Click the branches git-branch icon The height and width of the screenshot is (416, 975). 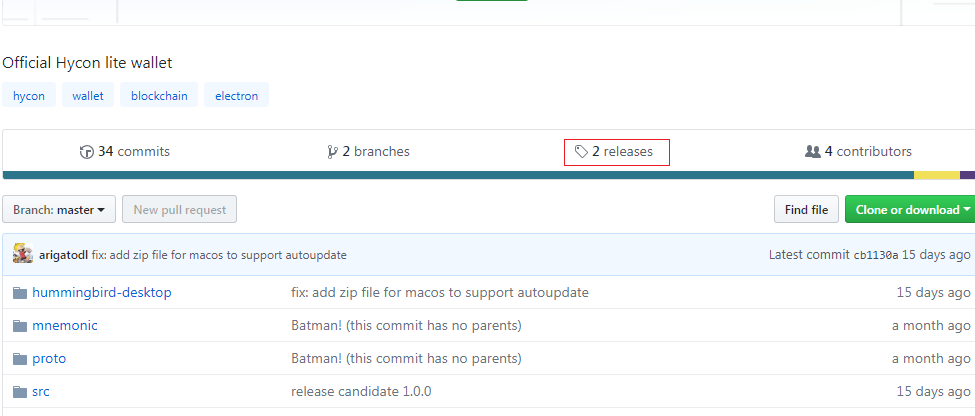pyautogui.click(x=332, y=152)
